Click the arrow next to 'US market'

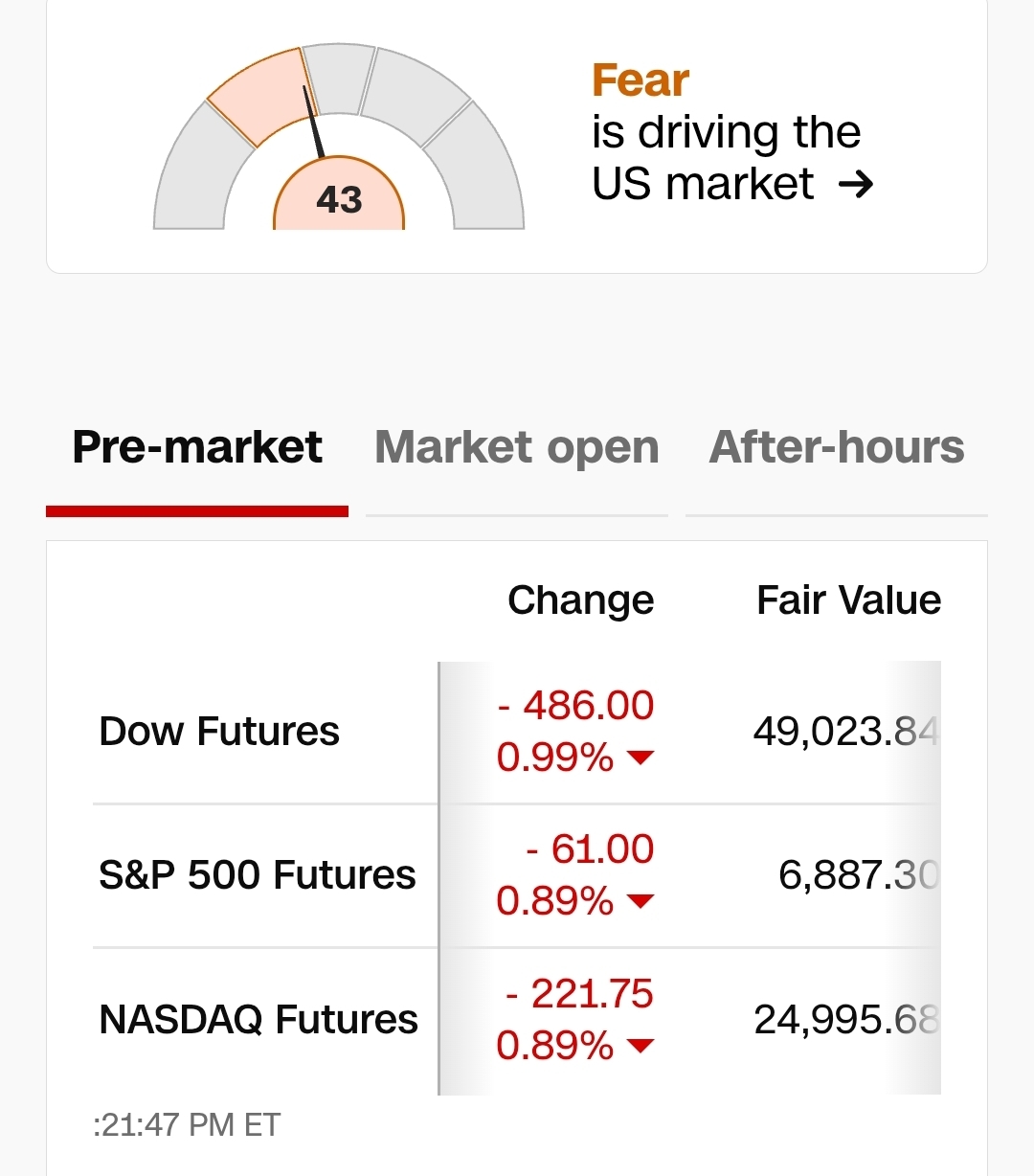coord(855,184)
